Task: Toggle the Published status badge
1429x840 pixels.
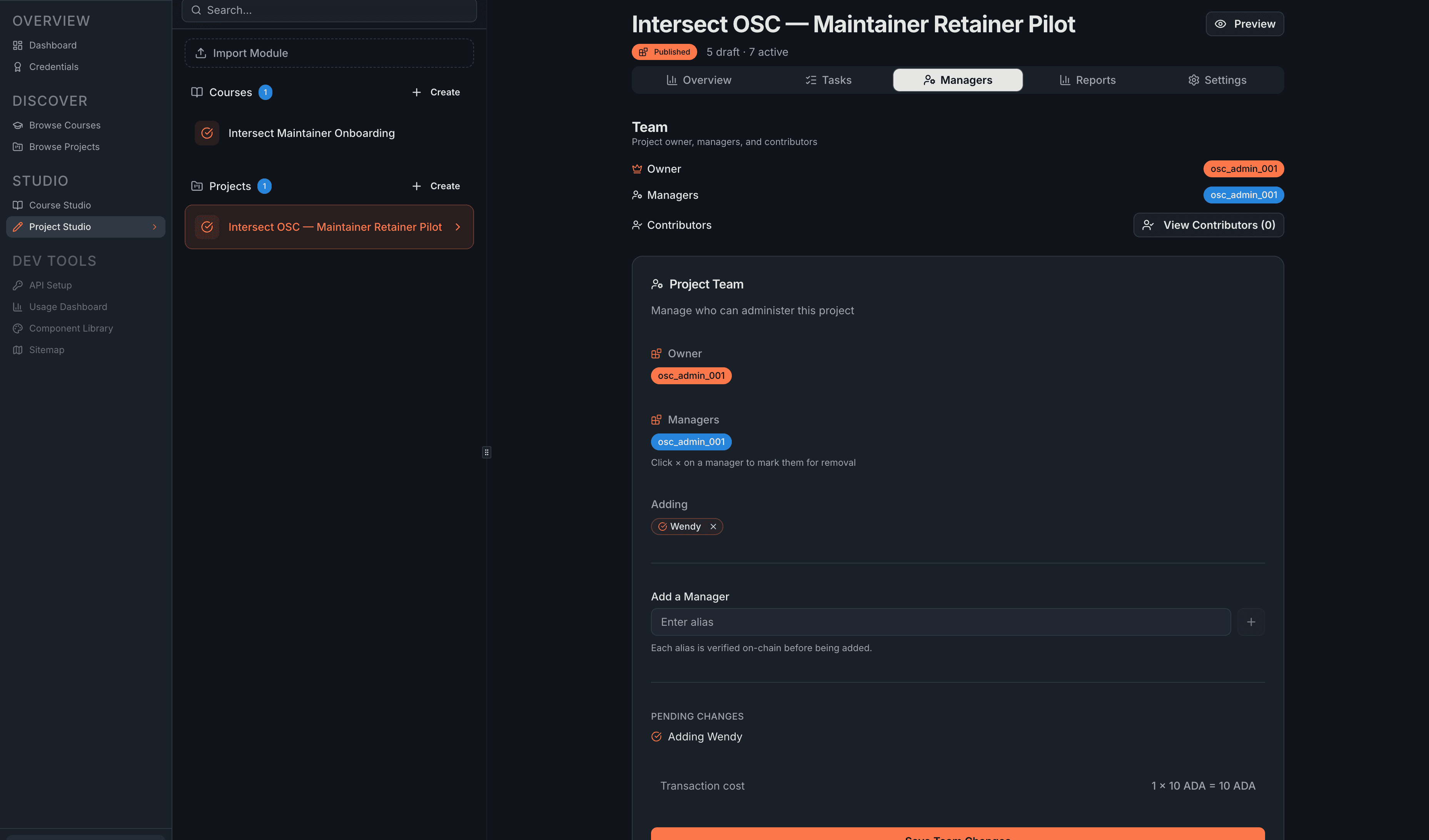Action: tap(664, 52)
